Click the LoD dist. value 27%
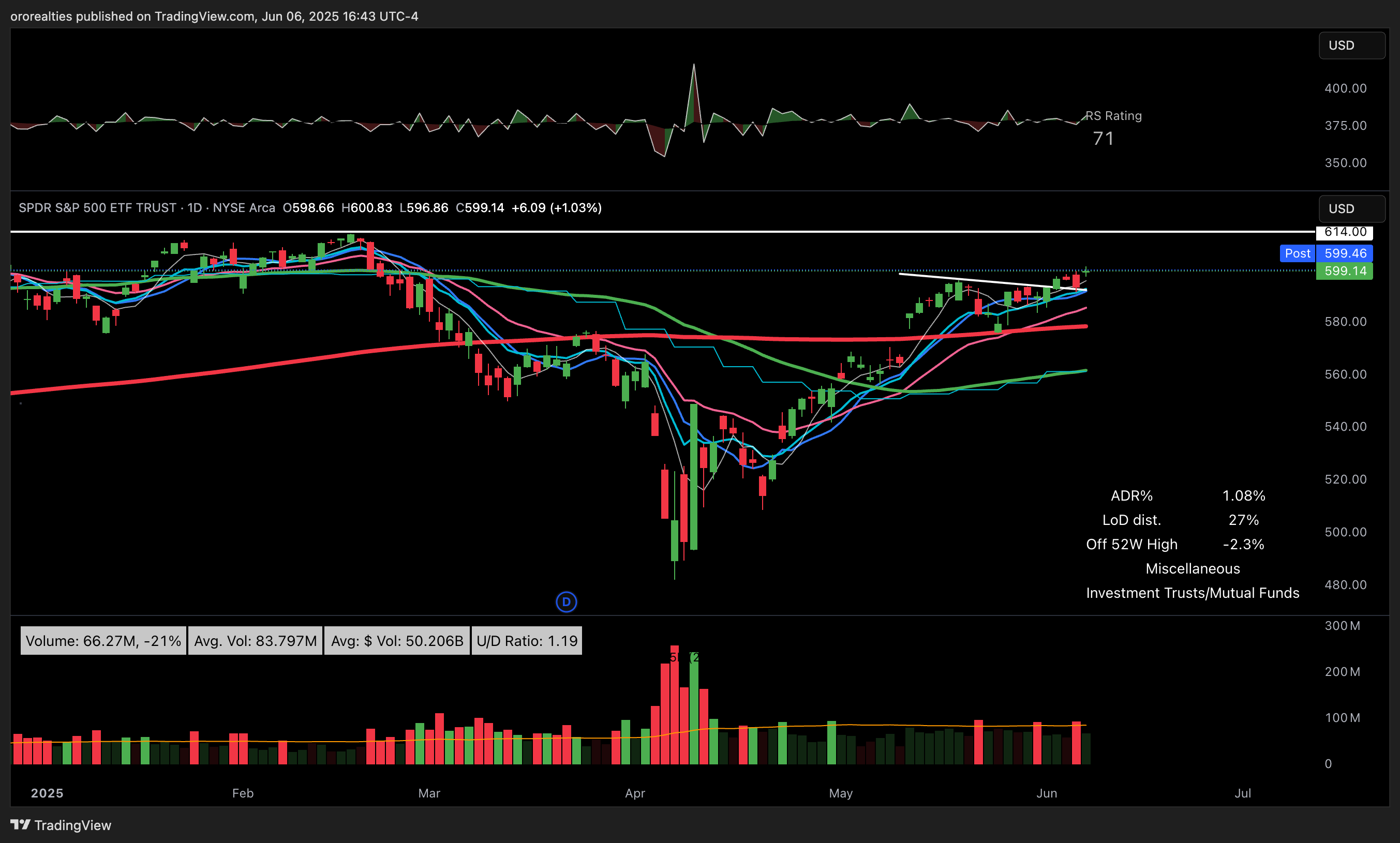The image size is (1400, 843). tap(1243, 520)
